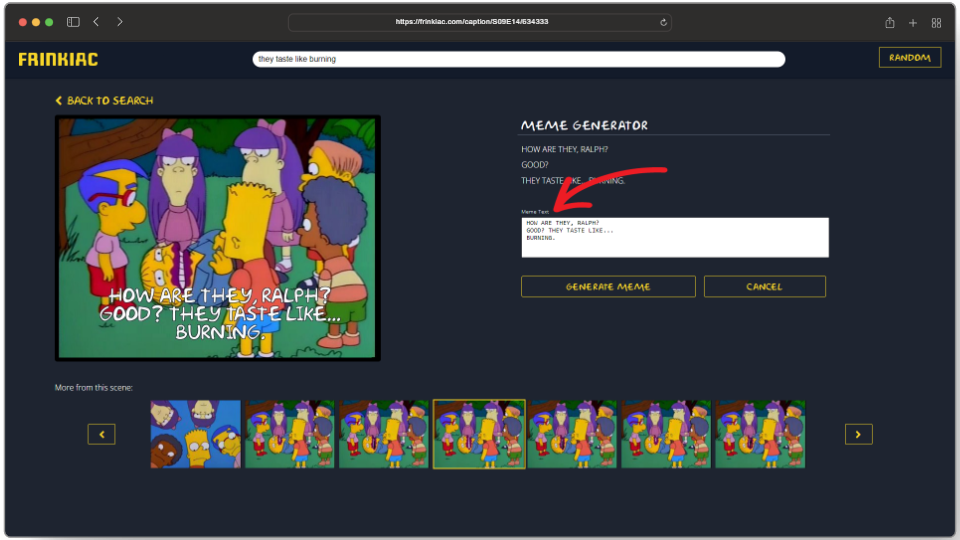960x540 pixels.
Task: Go forward with the browser forward arrow
Action: point(119,22)
